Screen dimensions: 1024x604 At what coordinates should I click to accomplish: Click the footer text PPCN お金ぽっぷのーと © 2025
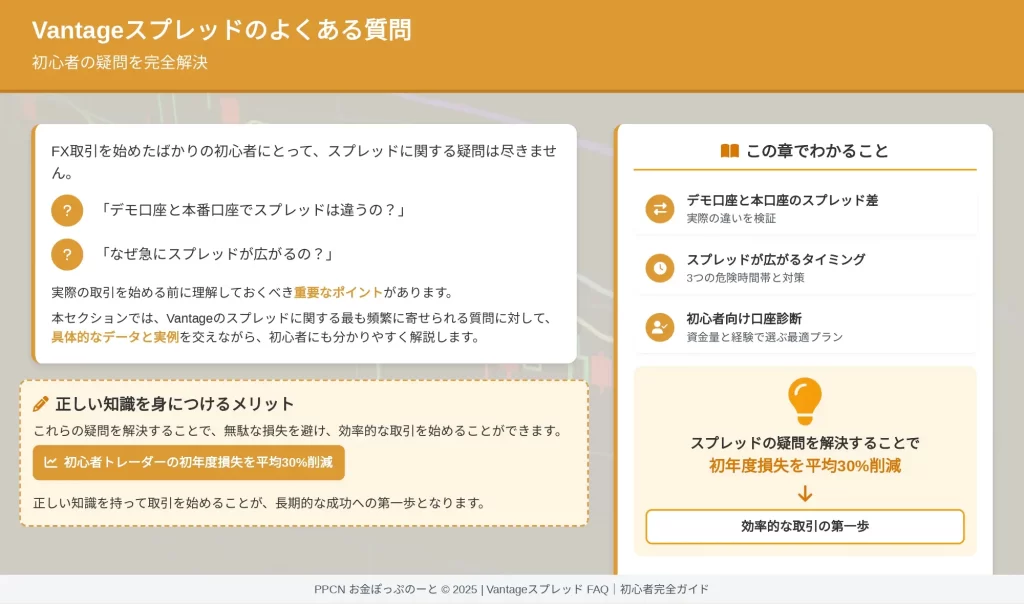(396, 590)
